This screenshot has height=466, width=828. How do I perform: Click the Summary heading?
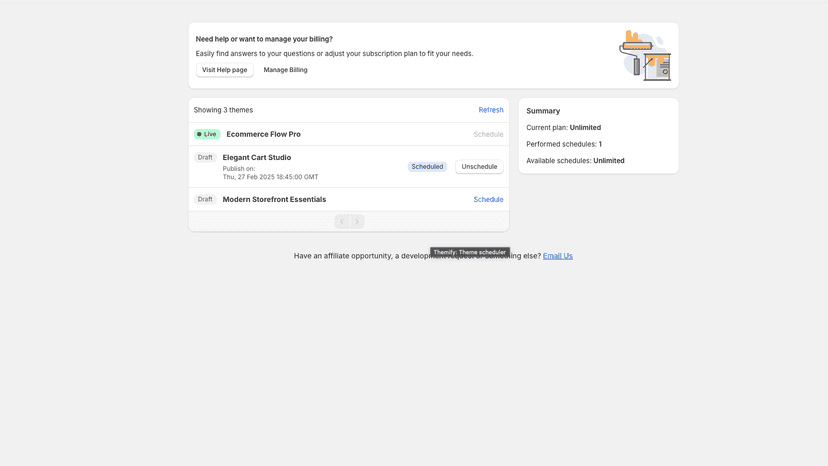[x=543, y=111]
